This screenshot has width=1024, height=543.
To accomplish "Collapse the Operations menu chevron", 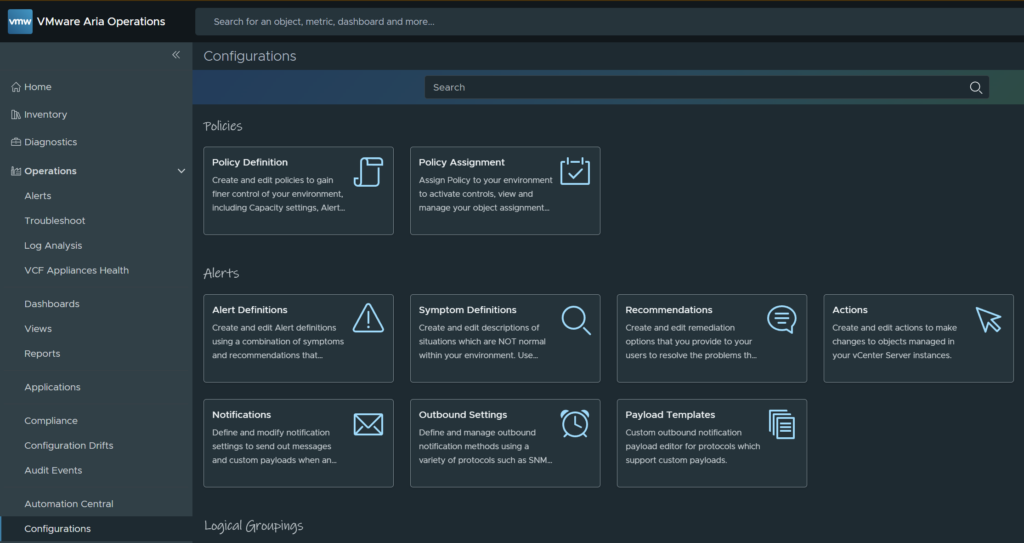I will [x=182, y=171].
